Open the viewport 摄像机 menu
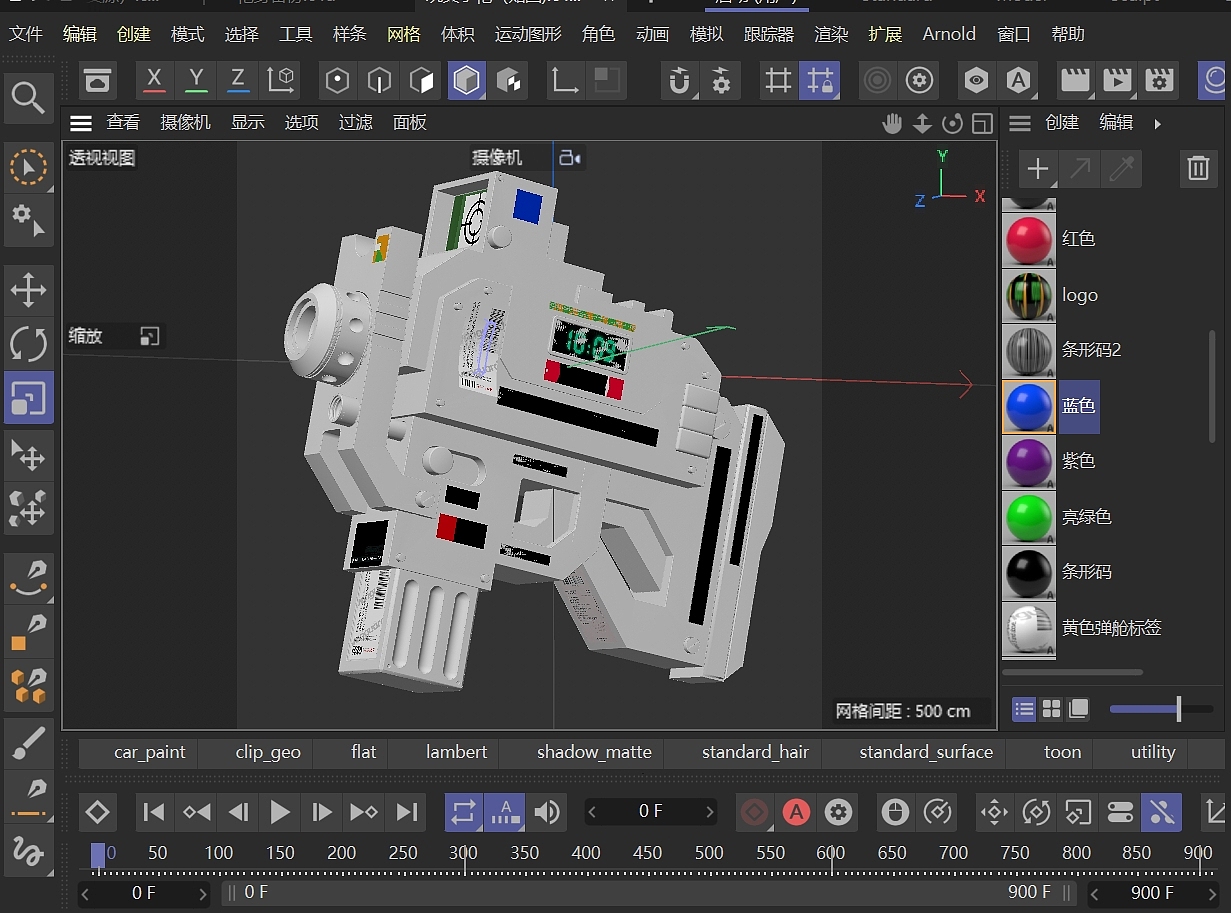Screen dimensions: 1231x913 (186, 123)
